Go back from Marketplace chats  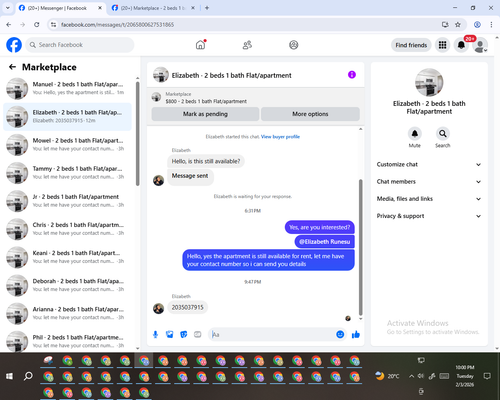(12, 67)
